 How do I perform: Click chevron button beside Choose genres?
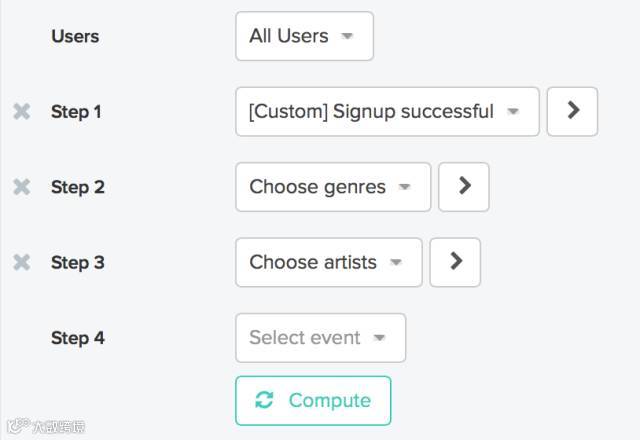[x=464, y=187]
